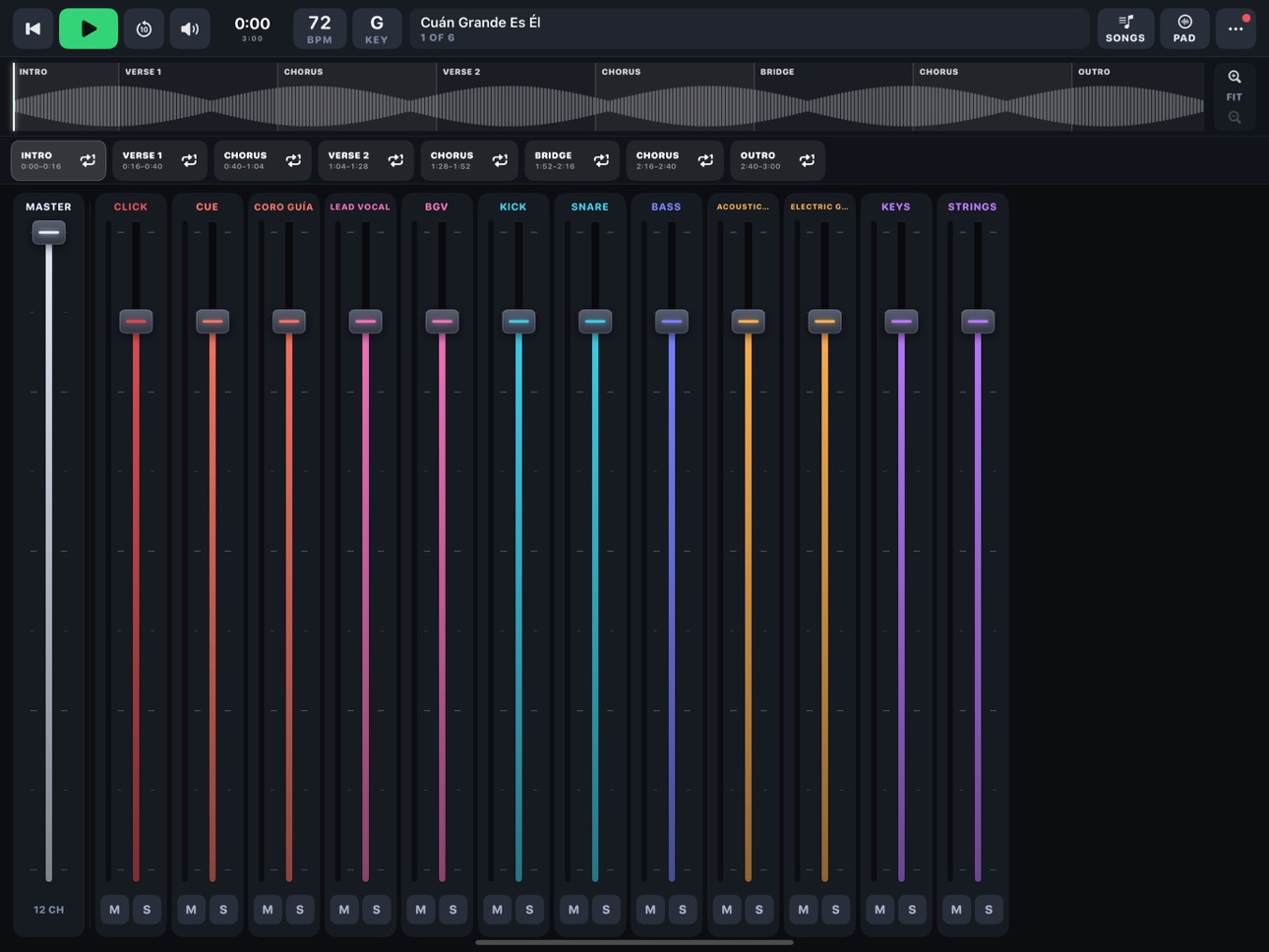Toggle loop on Chorus 2:16–2:40
Viewport: 1269px width, 952px height.
point(705,160)
